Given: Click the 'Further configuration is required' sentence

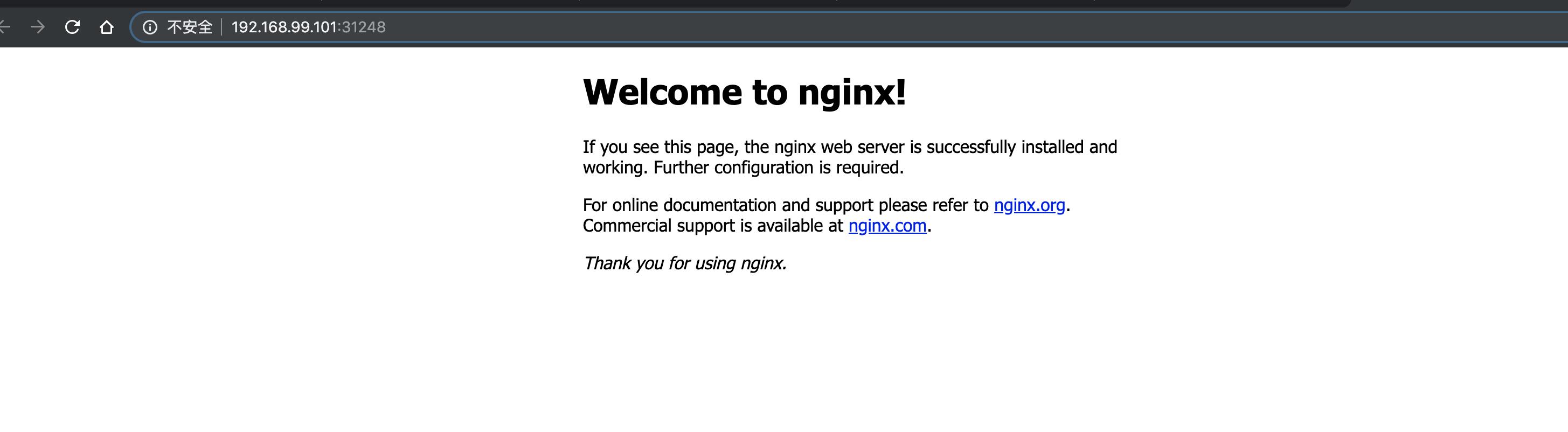Looking at the screenshot, I should [x=779, y=168].
